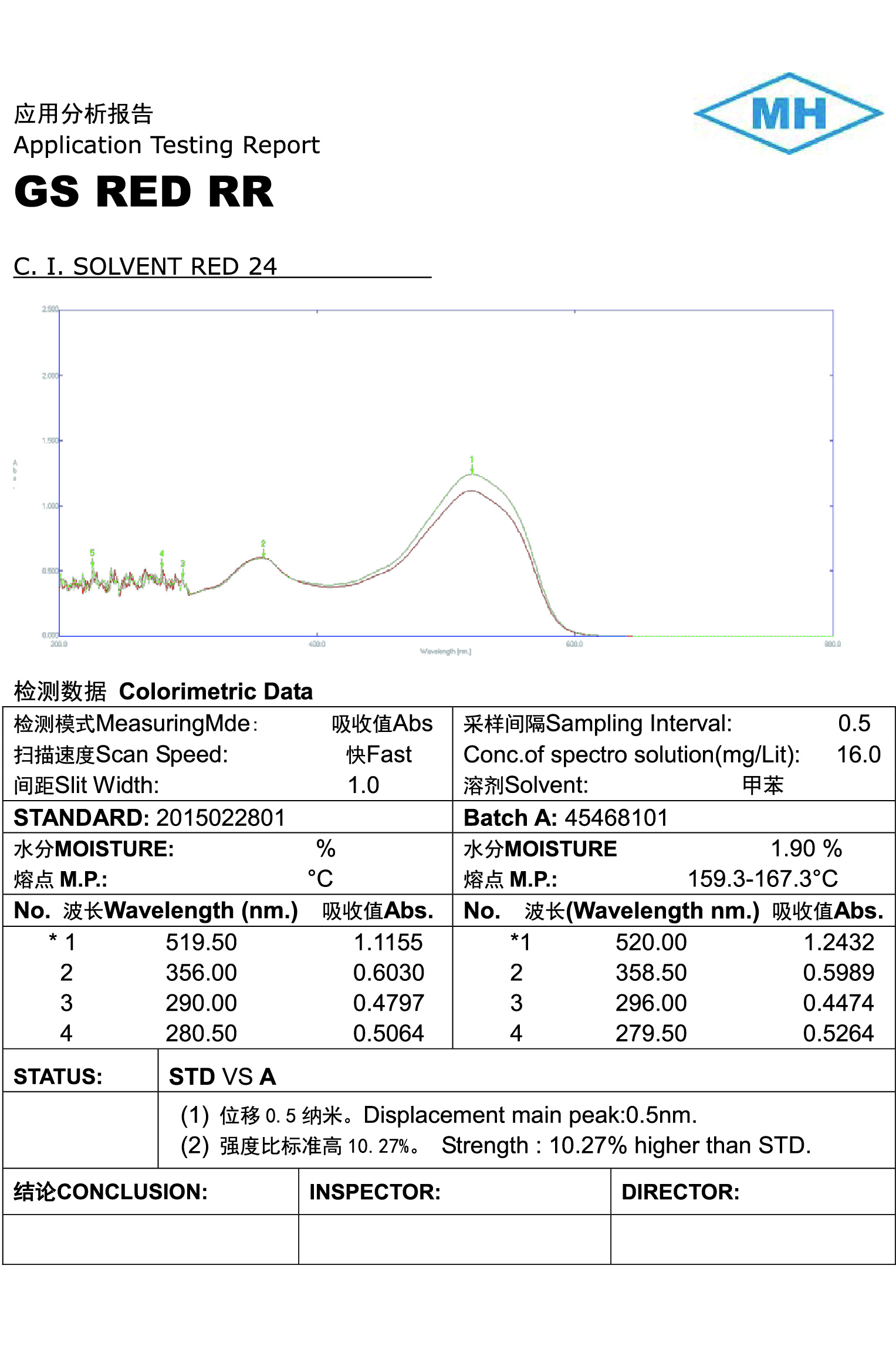This screenshot has width=896, height=1346.
Task: Click the underlined C. I. SOLVENT RED 24 text
Action: click(x=145, y=266)
